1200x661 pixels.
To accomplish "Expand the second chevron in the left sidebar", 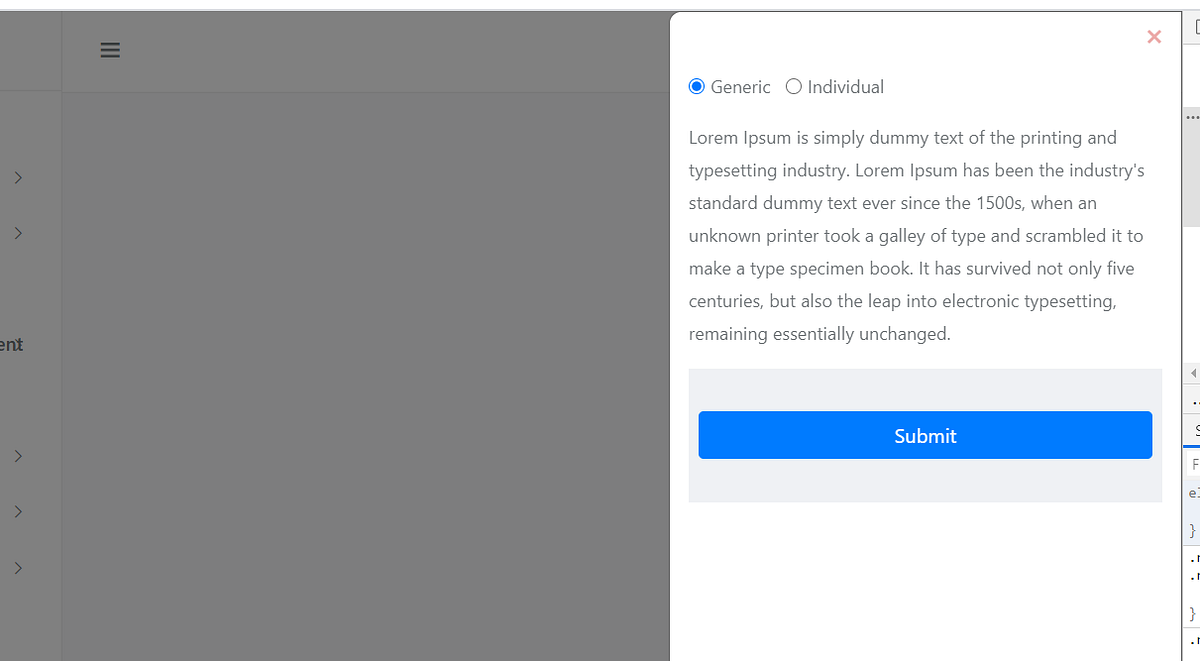I will click(16, 233).
